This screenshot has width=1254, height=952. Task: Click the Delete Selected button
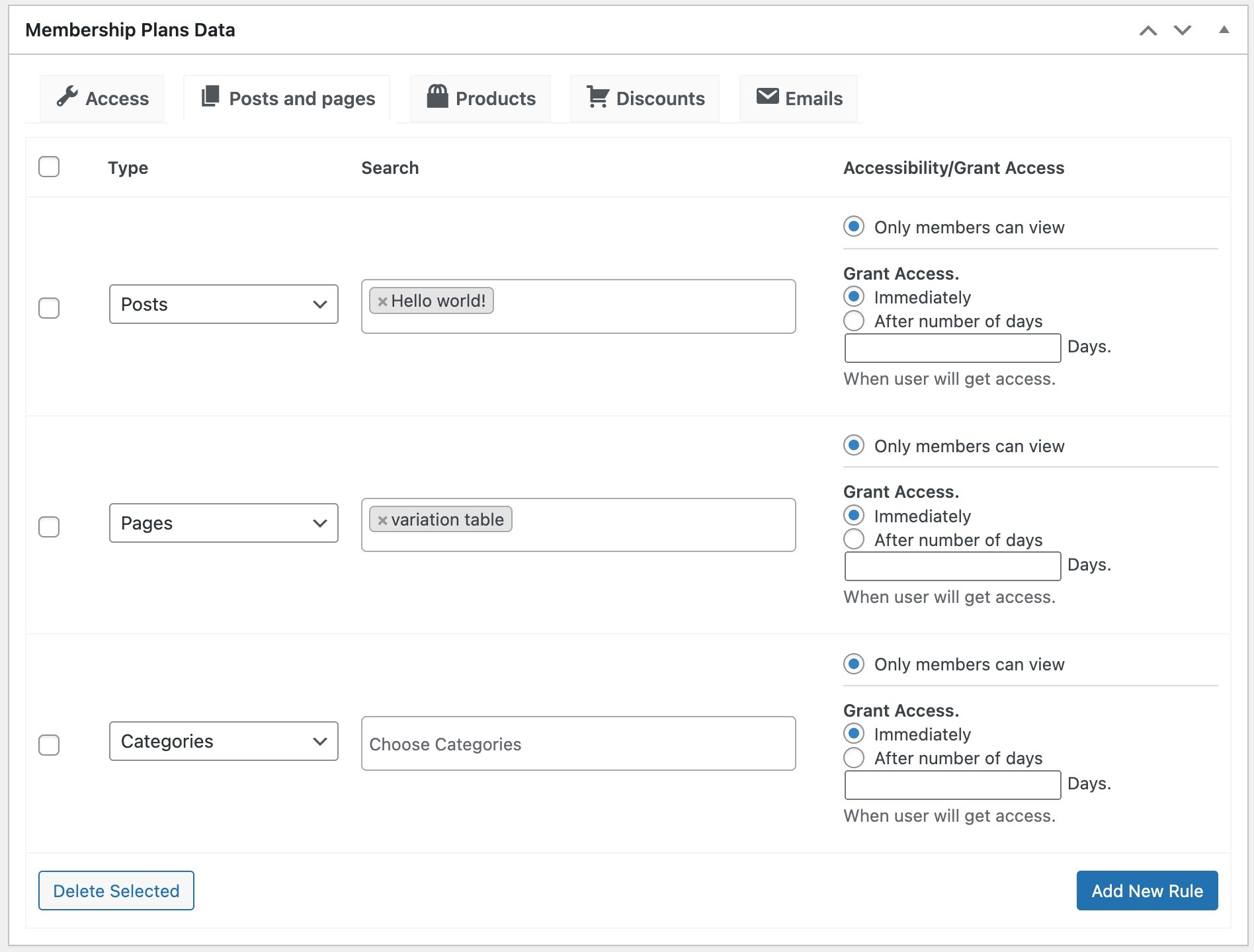(116, 891)
